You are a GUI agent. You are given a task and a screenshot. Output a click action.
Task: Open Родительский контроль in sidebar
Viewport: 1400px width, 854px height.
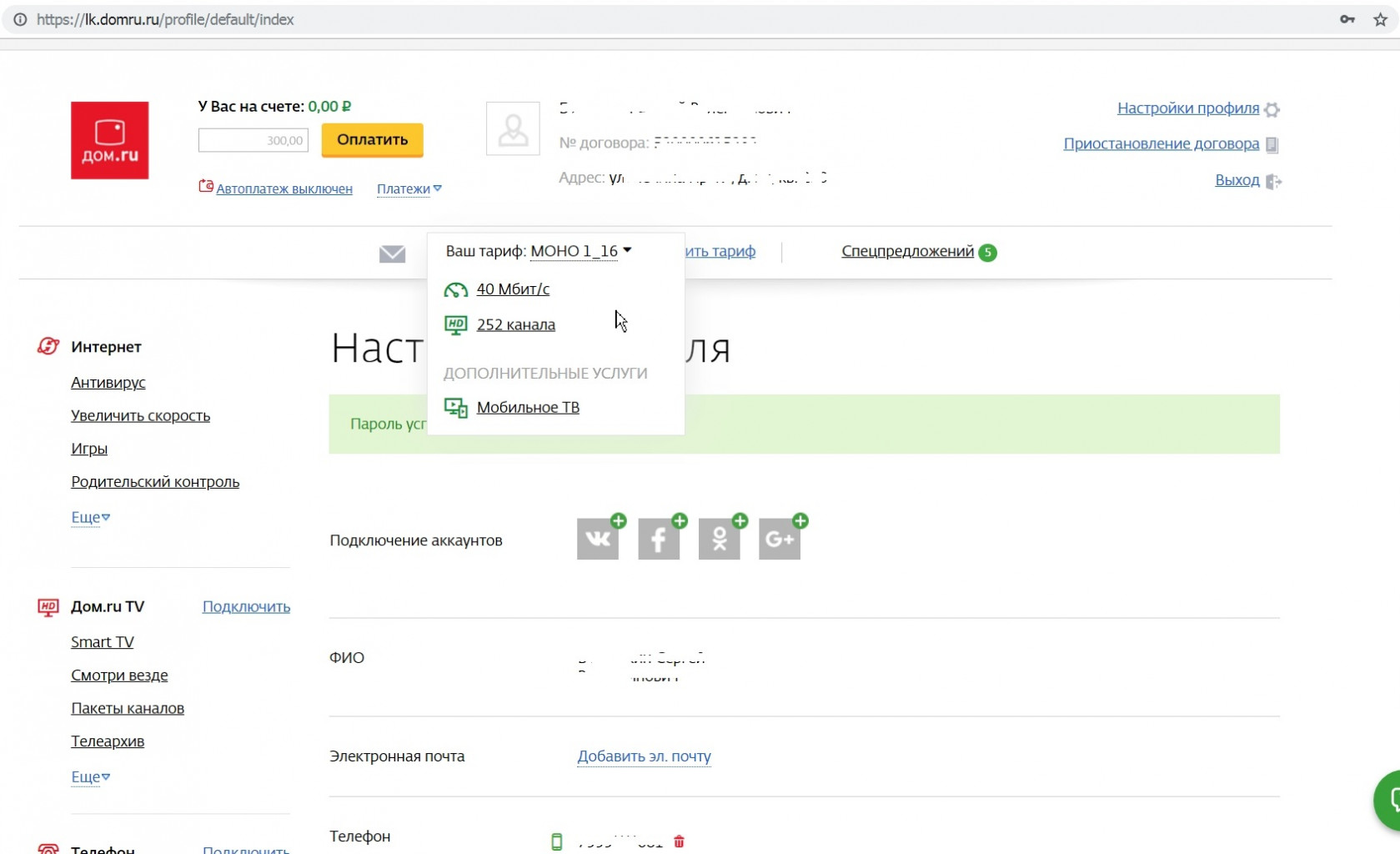click(155, 482)
